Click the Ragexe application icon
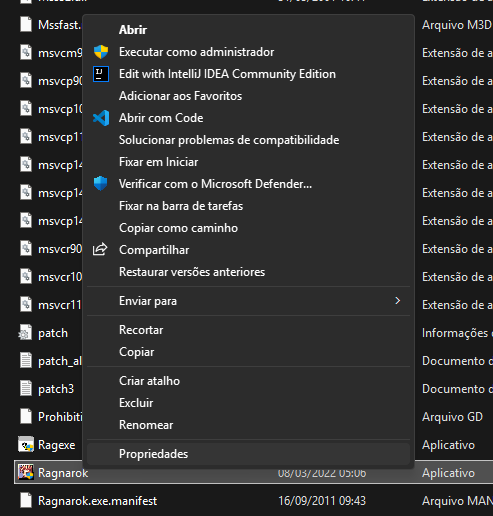Screen dimensions: 493x516 point(26,445)
